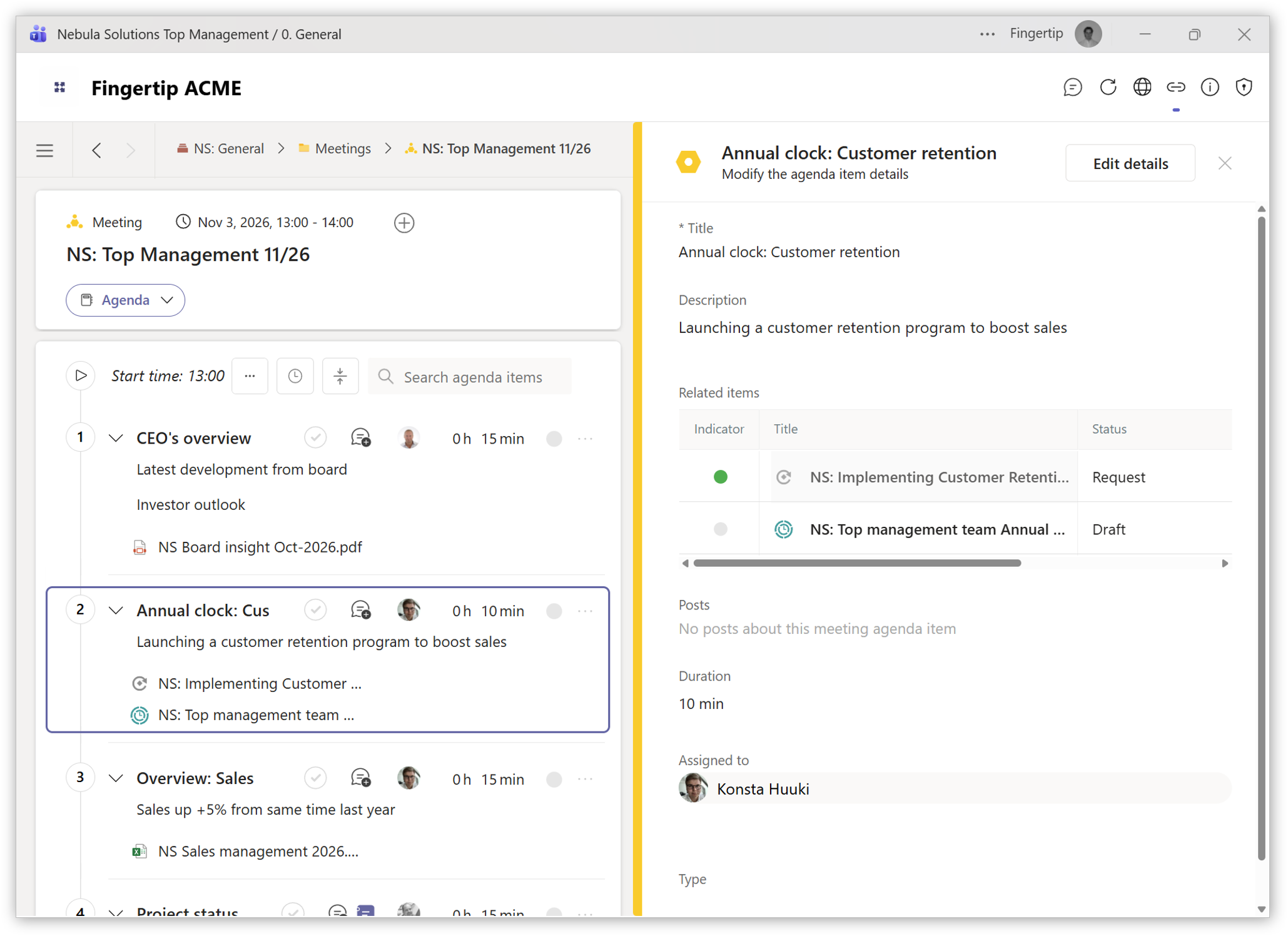Click the shield privacy icon
The width and height of the screenshot is (1288, 936).
point(1244,87)
